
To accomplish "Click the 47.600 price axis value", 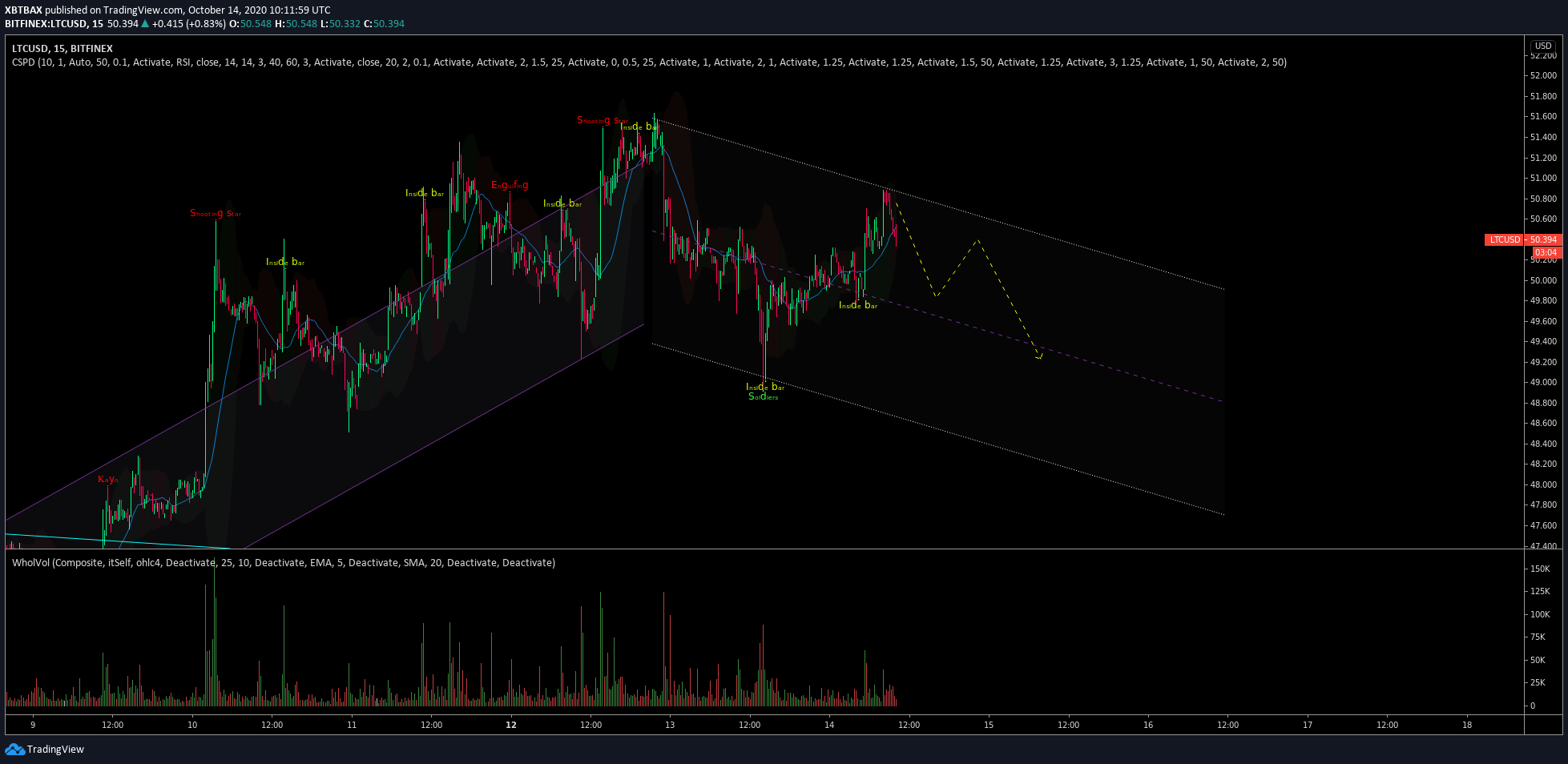I will [x=1543, y=525].
